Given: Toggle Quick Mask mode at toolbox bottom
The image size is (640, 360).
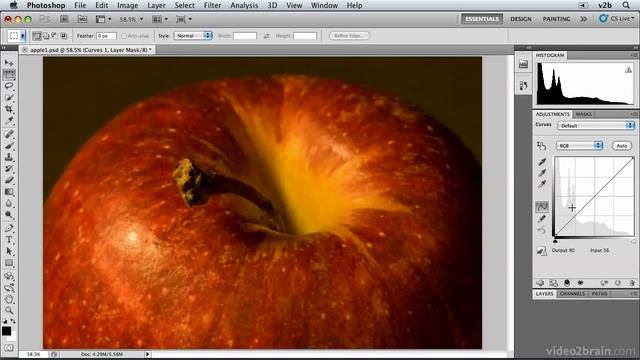Looking at the screenshot, I should tap(9, 348).
